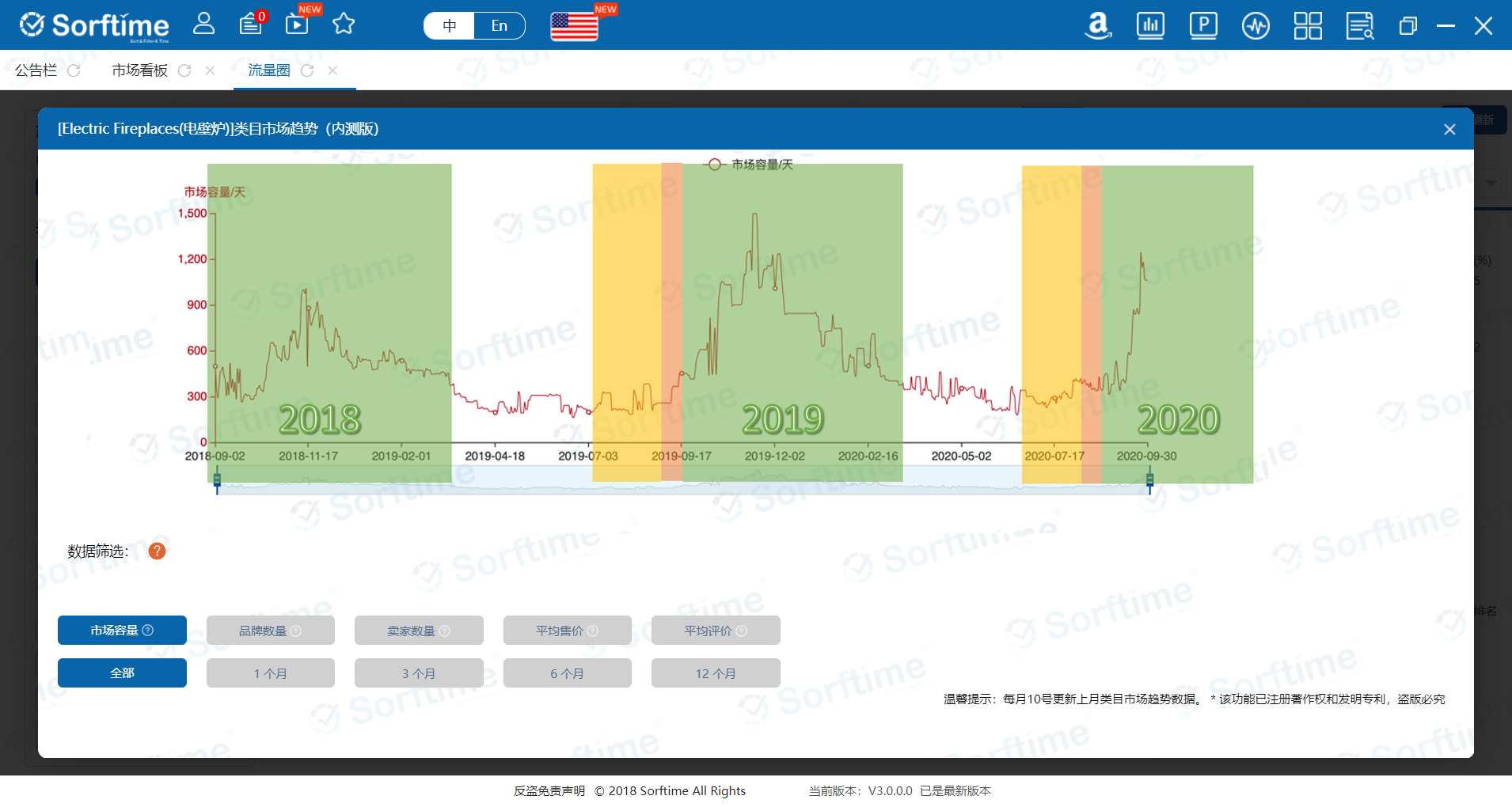Viewport: 1512px width, 807px height.
Task: Refresh the 市场看板 tab
Action: pos(184,70)
